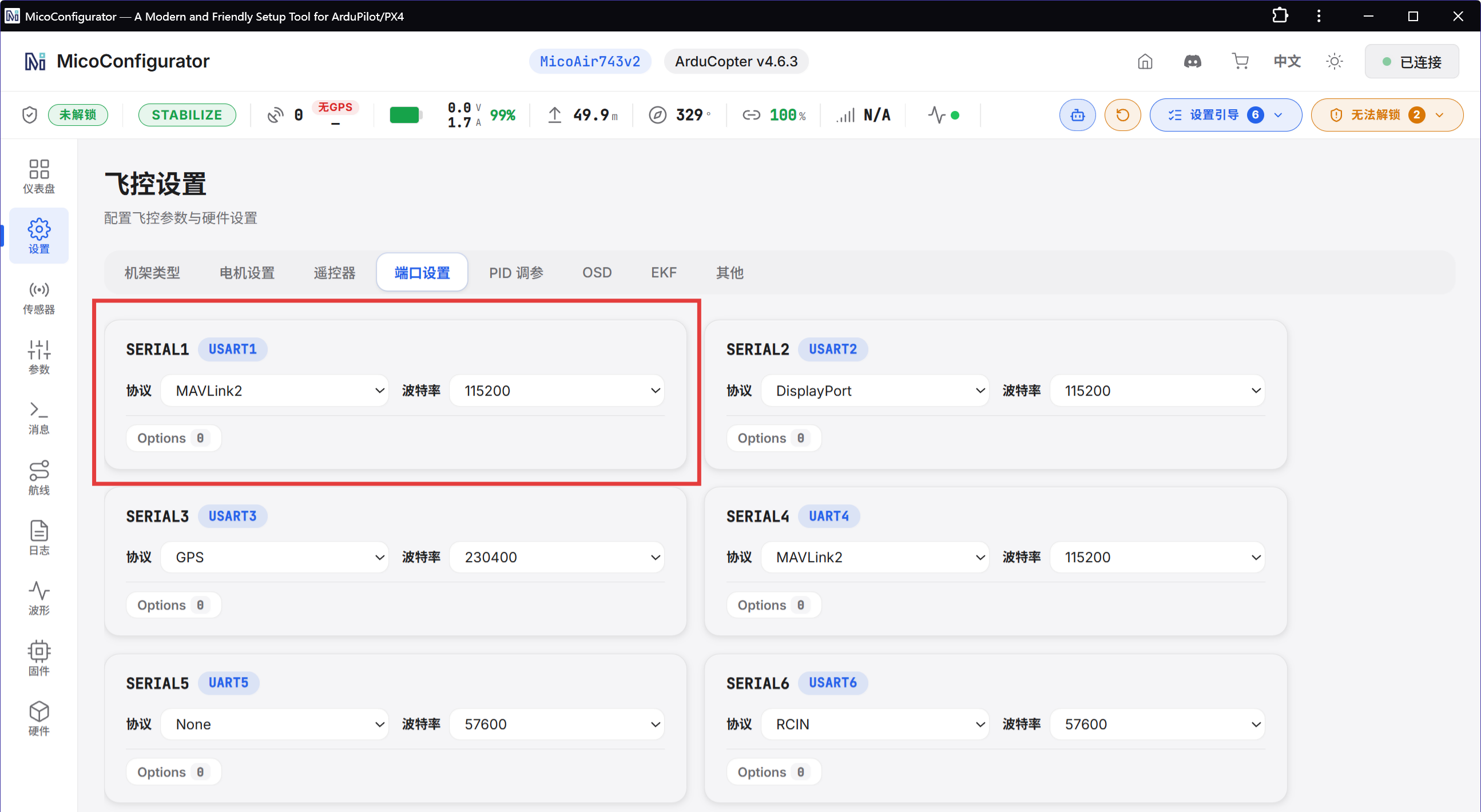This screenshot has height=812, width=1481.
Task: Expand the 设置引导 setup guide dropdown
Action: pyautogui.click(x=1225, y=115)
